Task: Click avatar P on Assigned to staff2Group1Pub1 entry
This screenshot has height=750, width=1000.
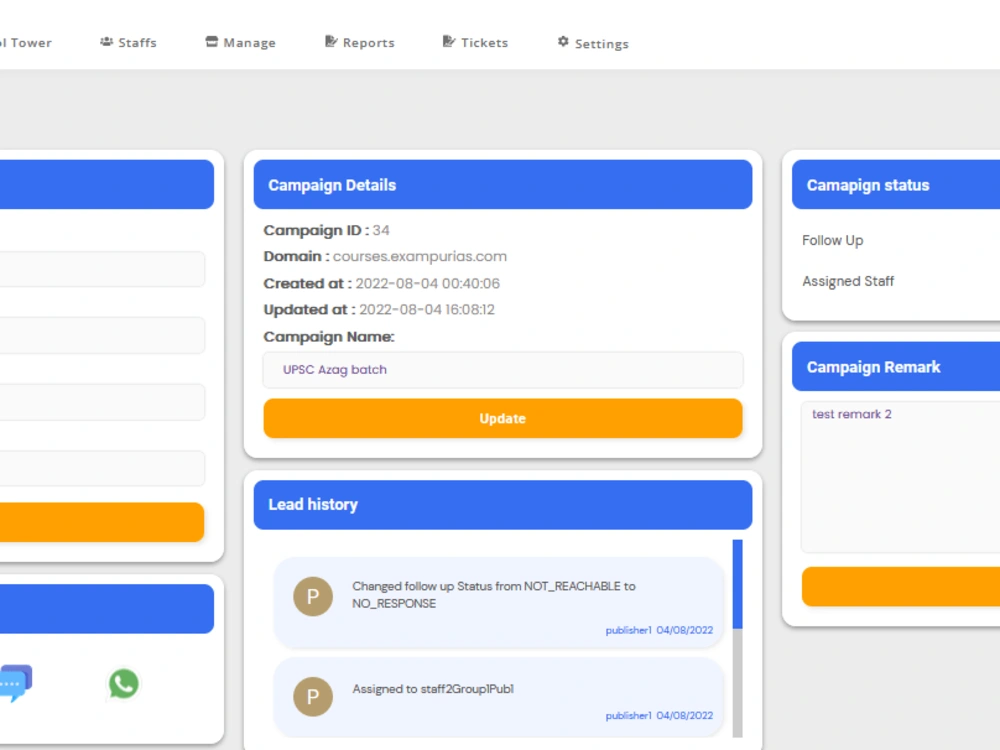Action: click(x=312, y=696)
